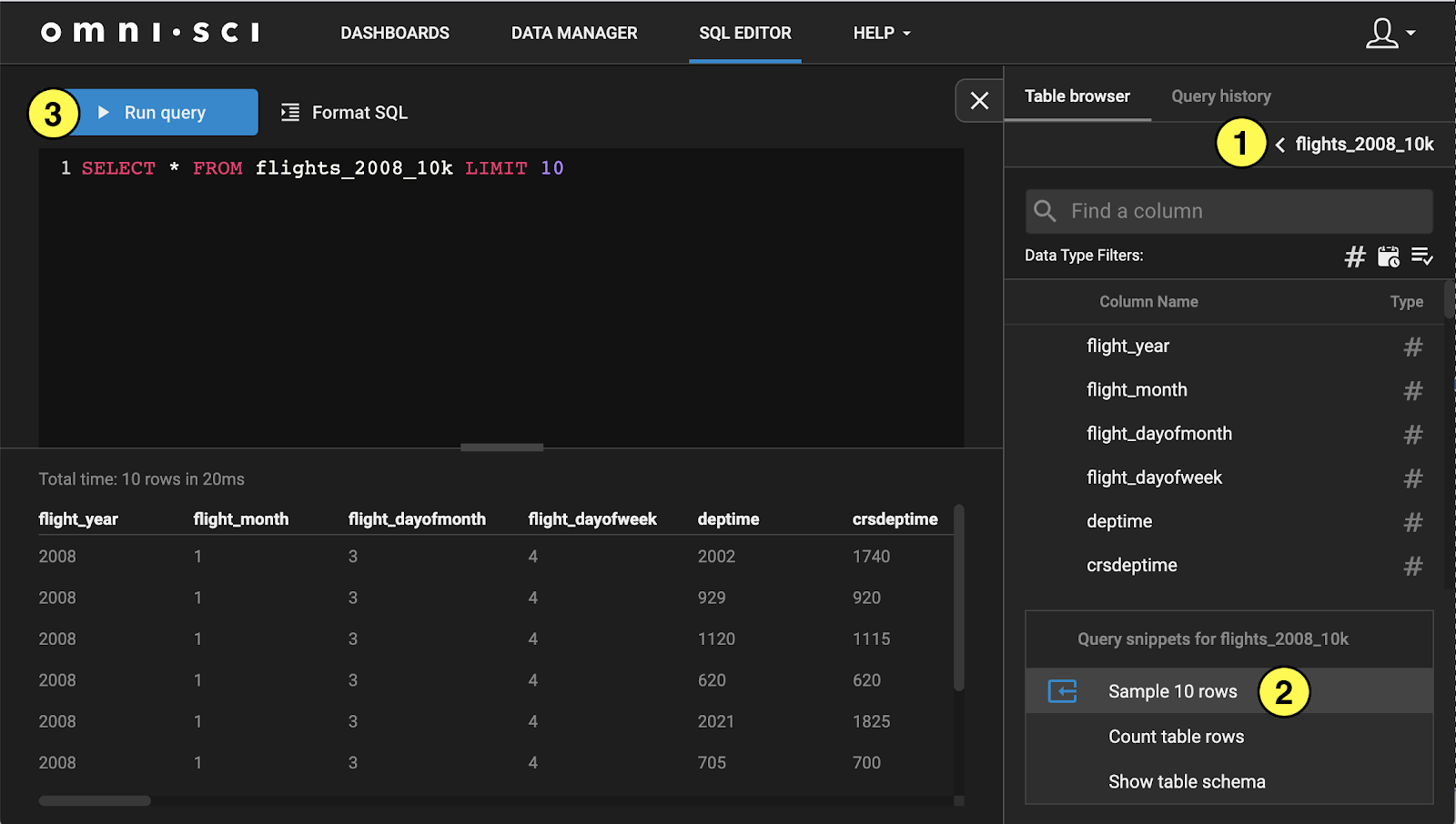Go back from flights_2008_10k table

[x=1280, y=145]
